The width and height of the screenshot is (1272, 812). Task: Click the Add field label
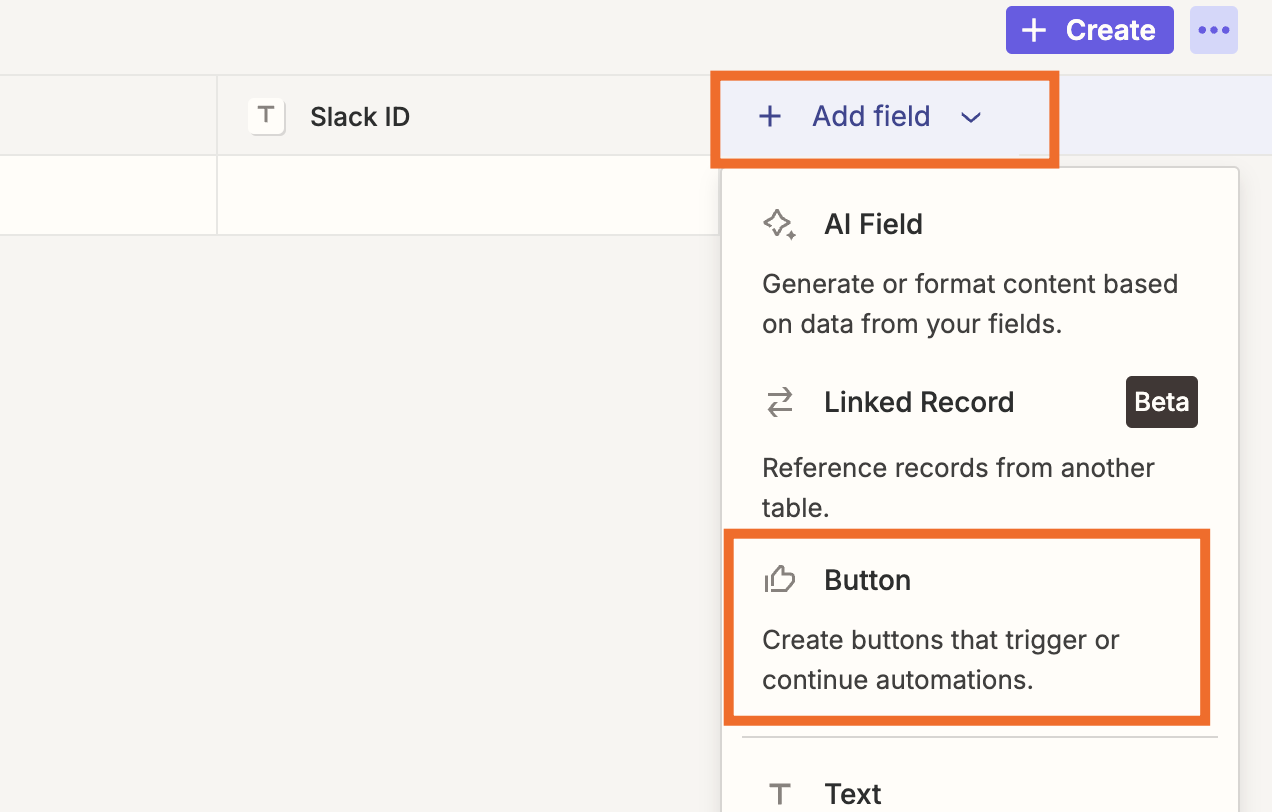click(871, 117)
